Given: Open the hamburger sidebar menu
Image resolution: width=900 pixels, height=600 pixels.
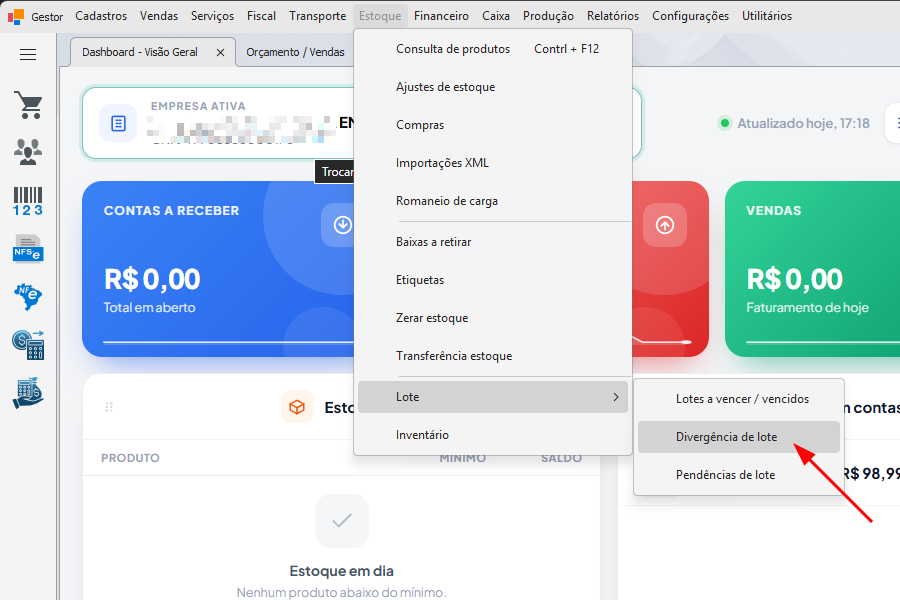Looking at the screenshot, I should tap(28, 55).
